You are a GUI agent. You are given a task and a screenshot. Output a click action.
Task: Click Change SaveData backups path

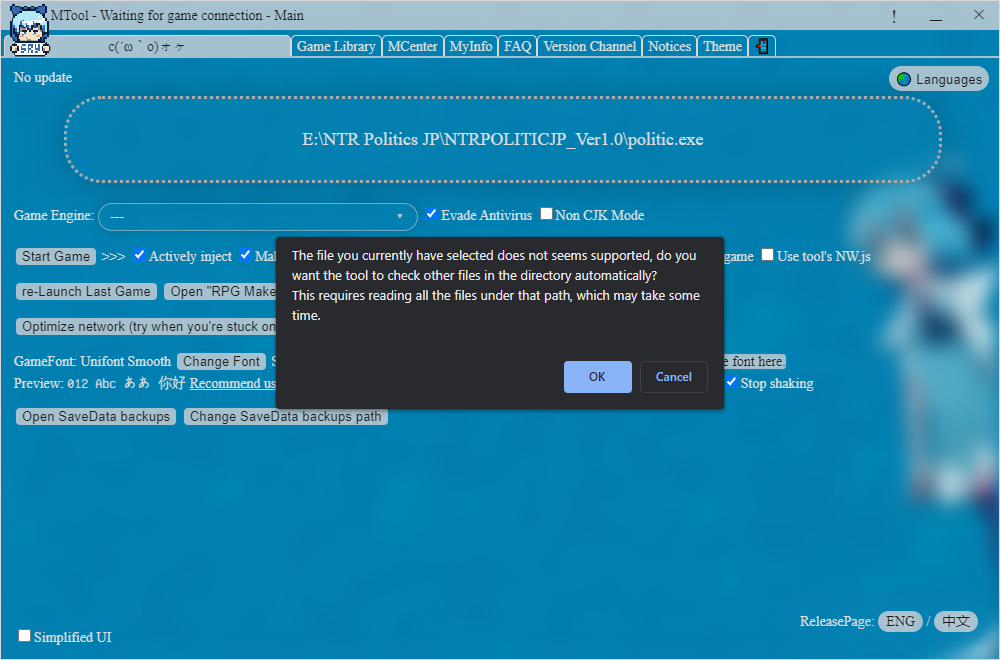[x=286, y=416]
